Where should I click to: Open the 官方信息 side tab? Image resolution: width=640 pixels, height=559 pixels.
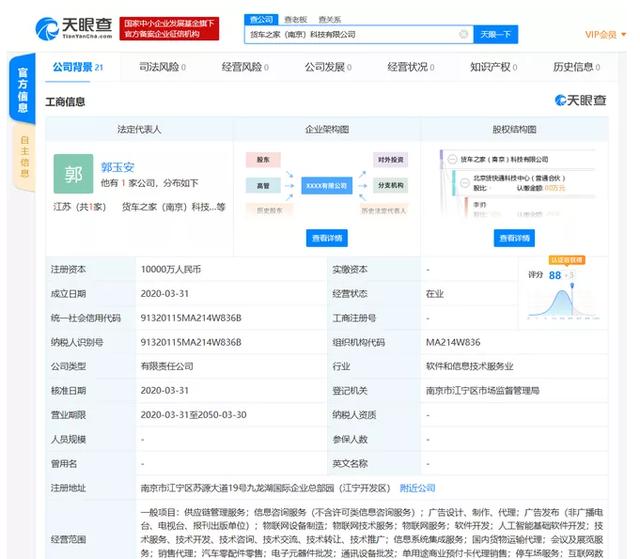pyautogui.click(x=22, y=90)
